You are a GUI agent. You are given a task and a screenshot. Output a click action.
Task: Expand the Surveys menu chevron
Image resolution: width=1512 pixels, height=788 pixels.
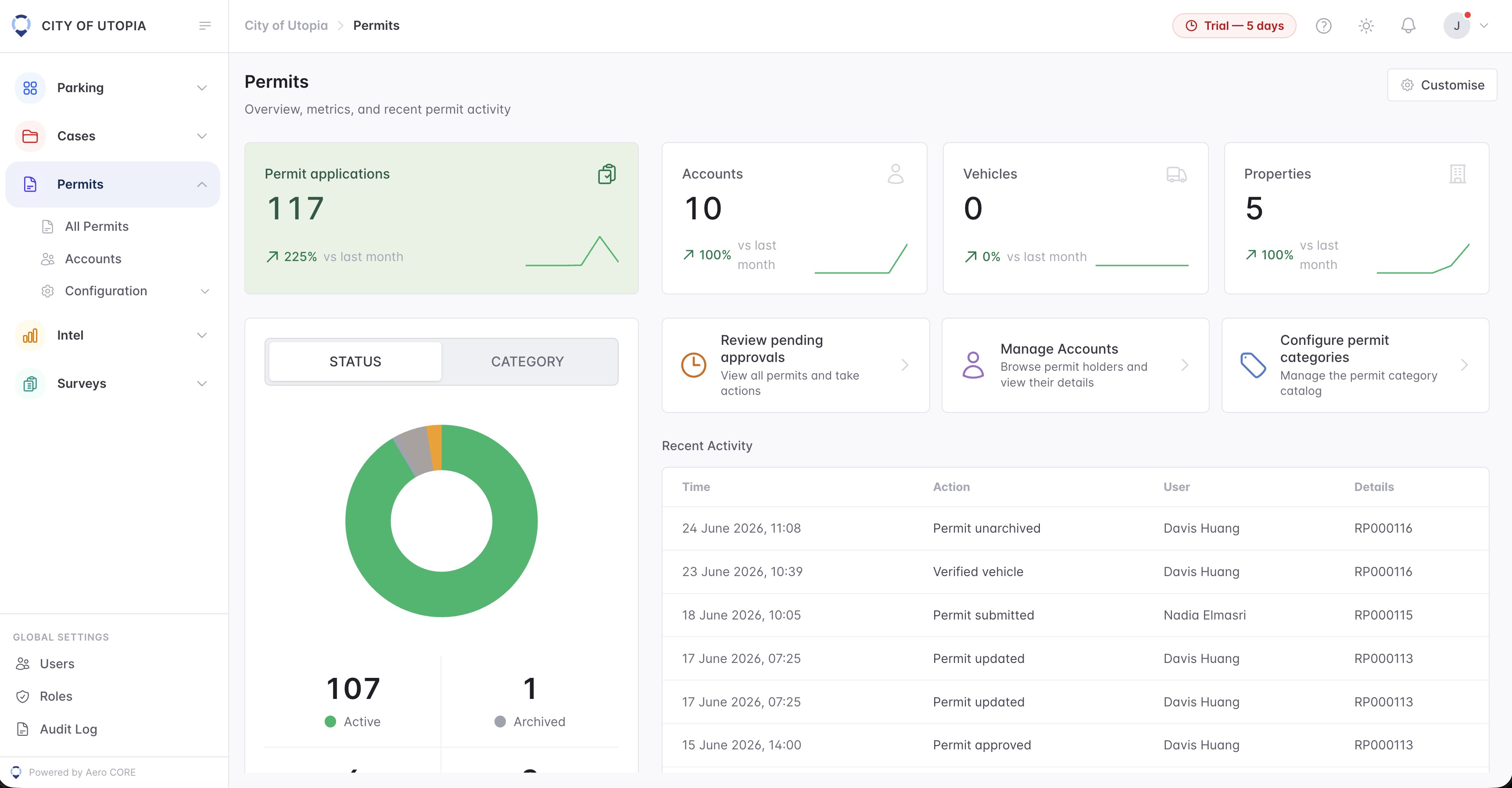pos(202,383)
